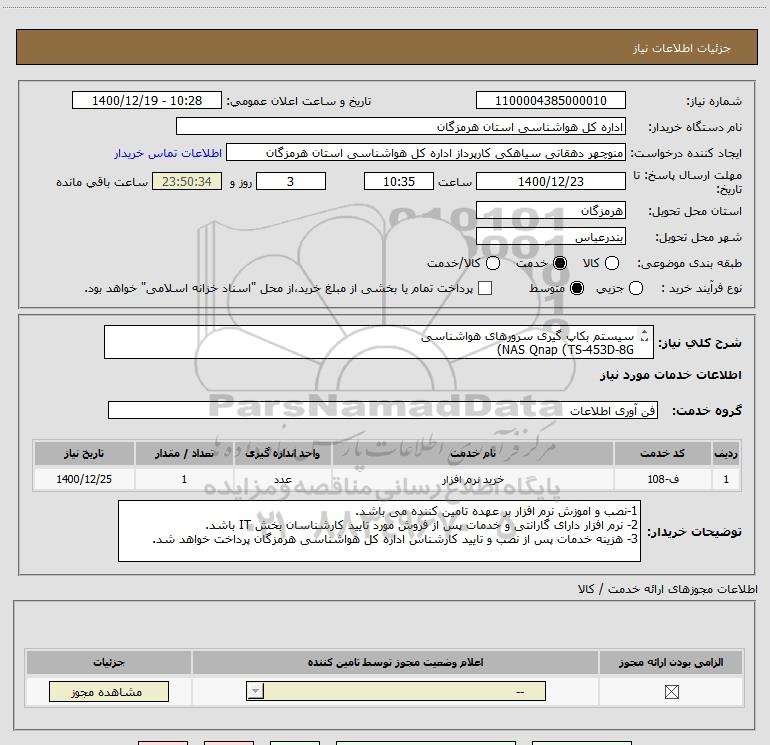The width and height of the screenshot is (770, 745).
Task: Click the need date cell 1400/12/25
Action: point(84,479)
